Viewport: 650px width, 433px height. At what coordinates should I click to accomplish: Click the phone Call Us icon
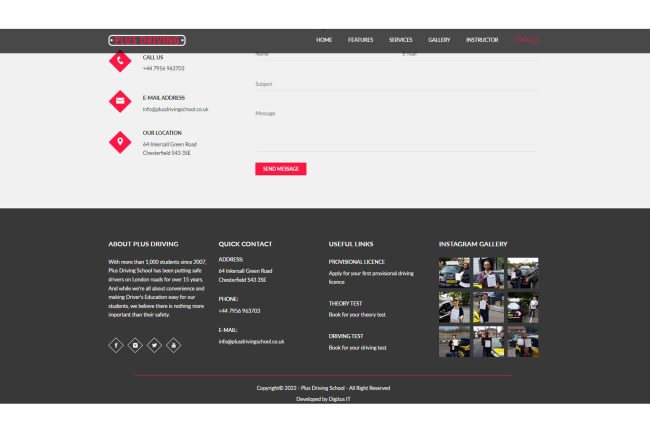[120, 62]
